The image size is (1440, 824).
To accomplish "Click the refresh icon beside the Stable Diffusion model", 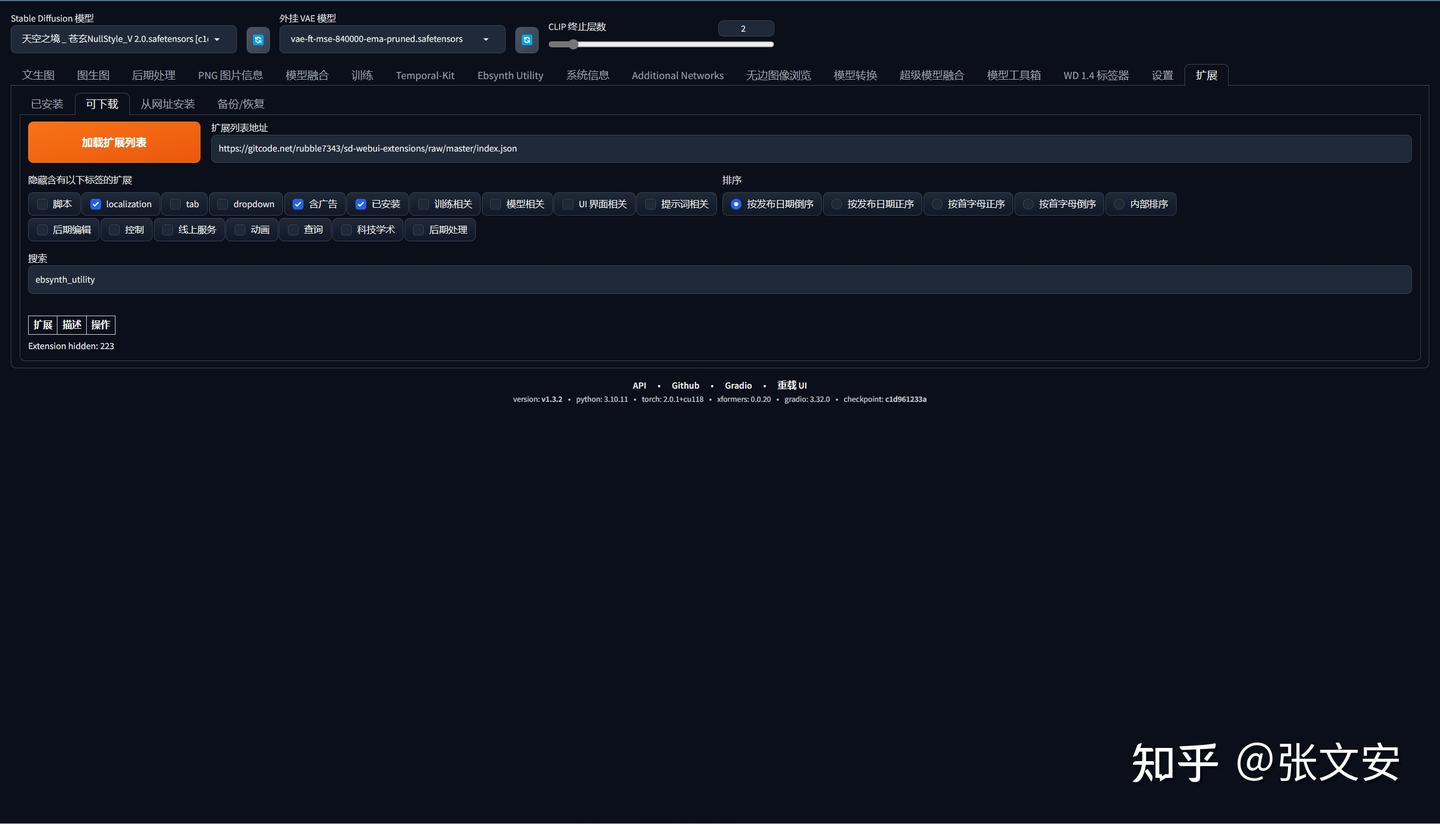I will [258, 39].
